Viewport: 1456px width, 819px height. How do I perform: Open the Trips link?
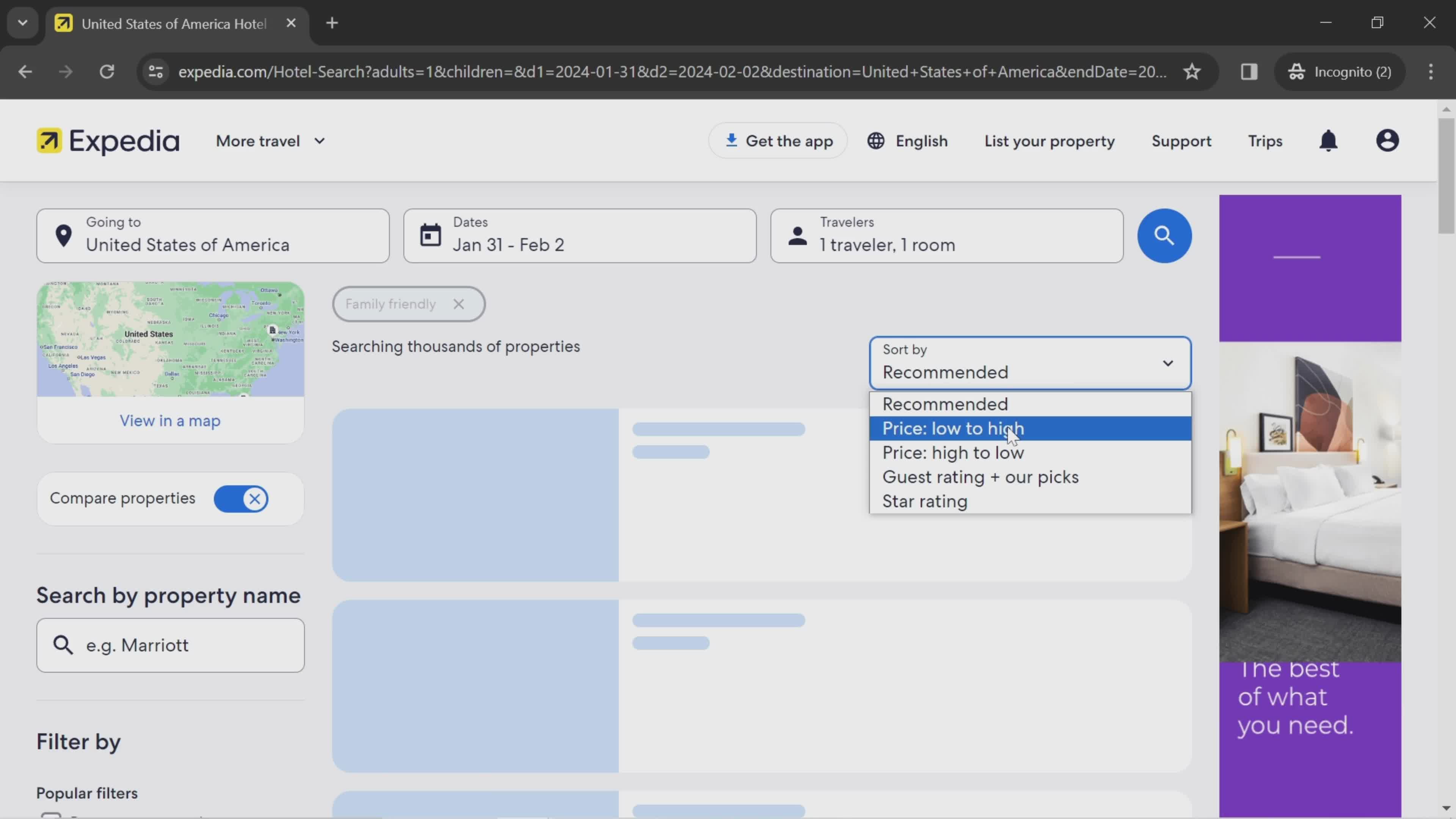pyautogui.click(x=1265, y=141)
